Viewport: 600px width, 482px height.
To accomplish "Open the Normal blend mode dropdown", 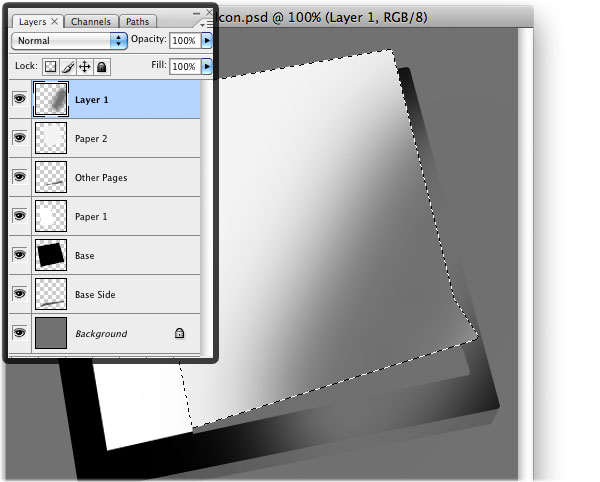I will click(69, 41).
